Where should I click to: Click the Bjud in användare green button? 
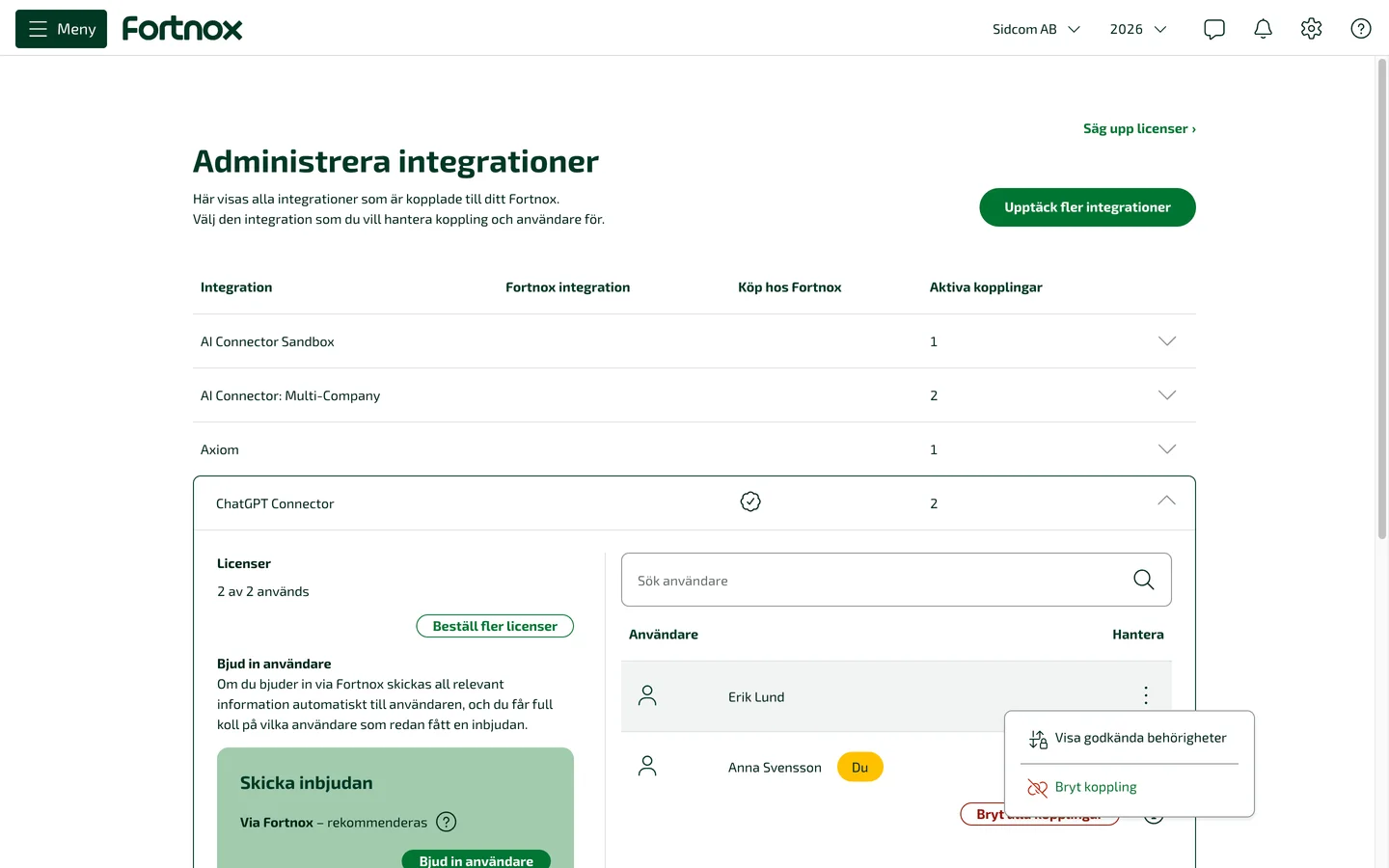pyautogui.click(x=477, y=859)
